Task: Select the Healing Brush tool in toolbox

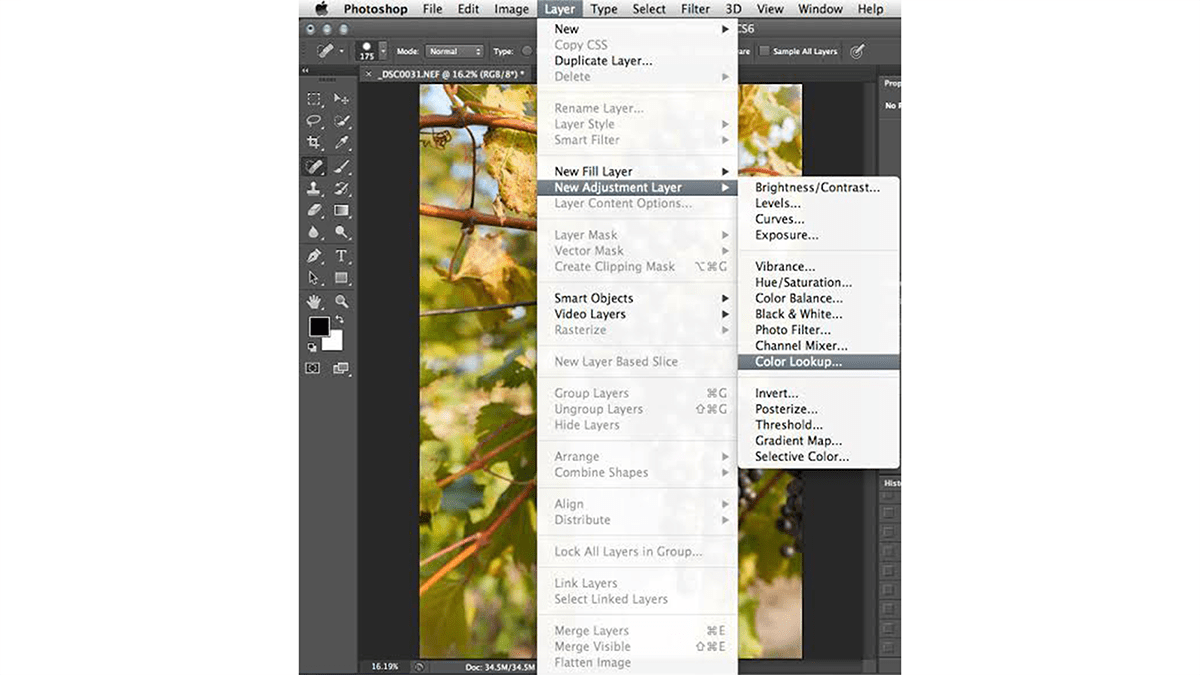Action: pos(314,166)
